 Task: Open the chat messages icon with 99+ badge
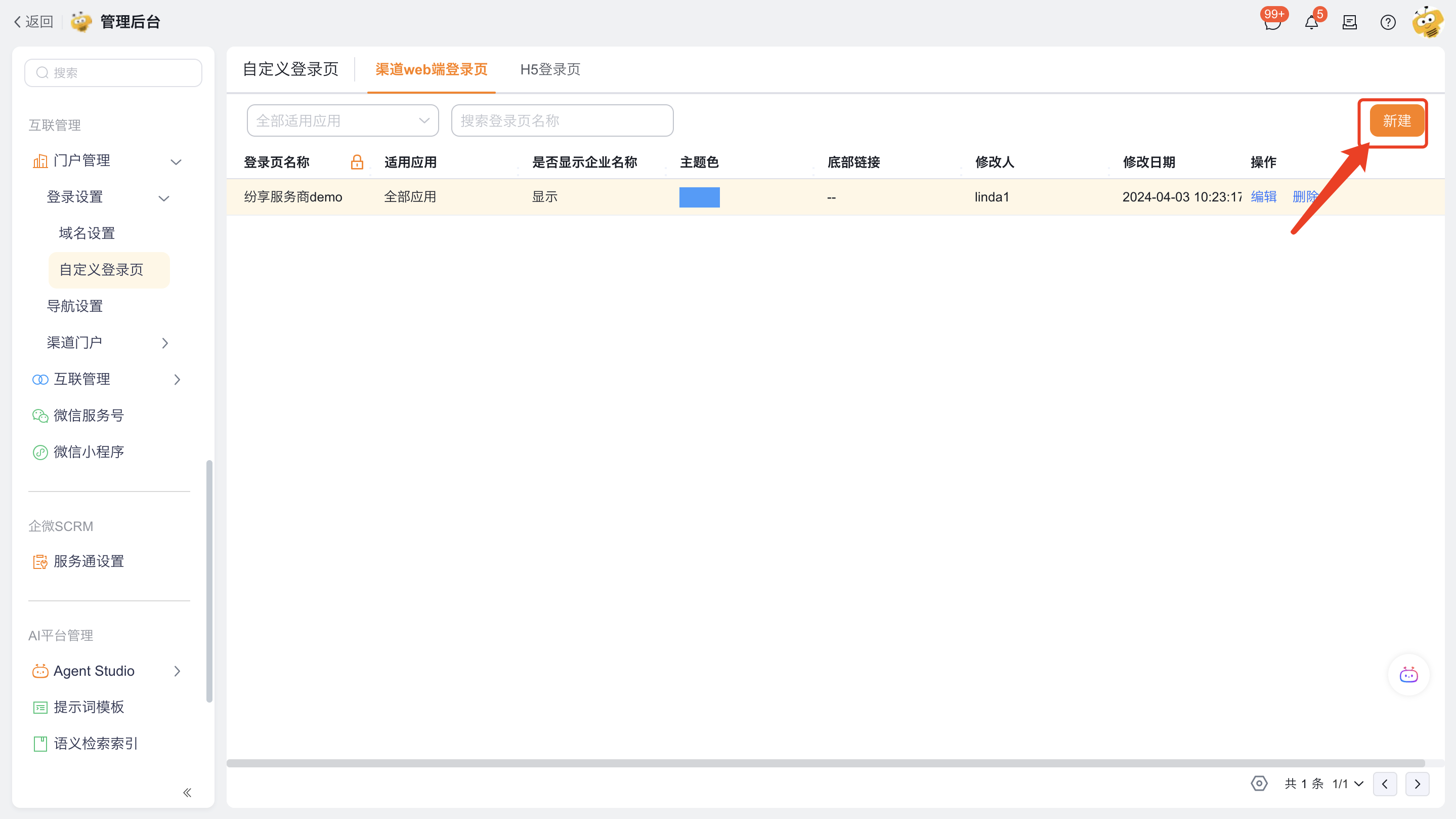[1272, 23]
